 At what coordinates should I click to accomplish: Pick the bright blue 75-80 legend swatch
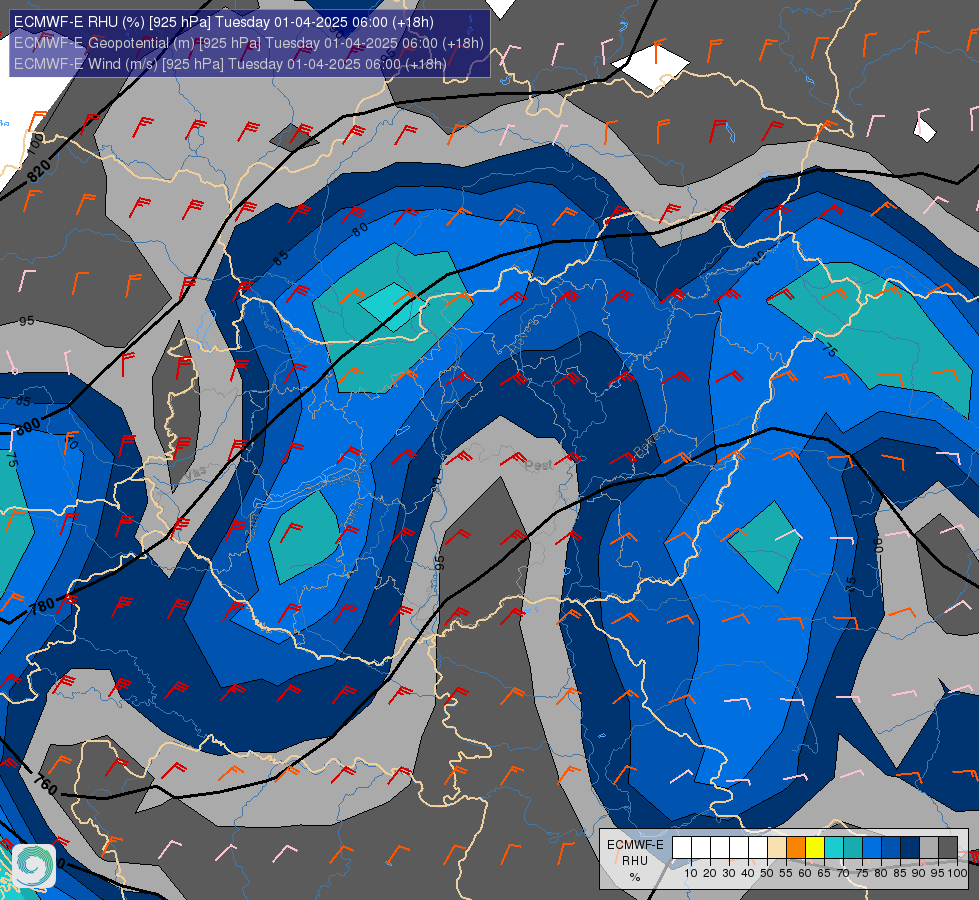click(x=872, y=848)
